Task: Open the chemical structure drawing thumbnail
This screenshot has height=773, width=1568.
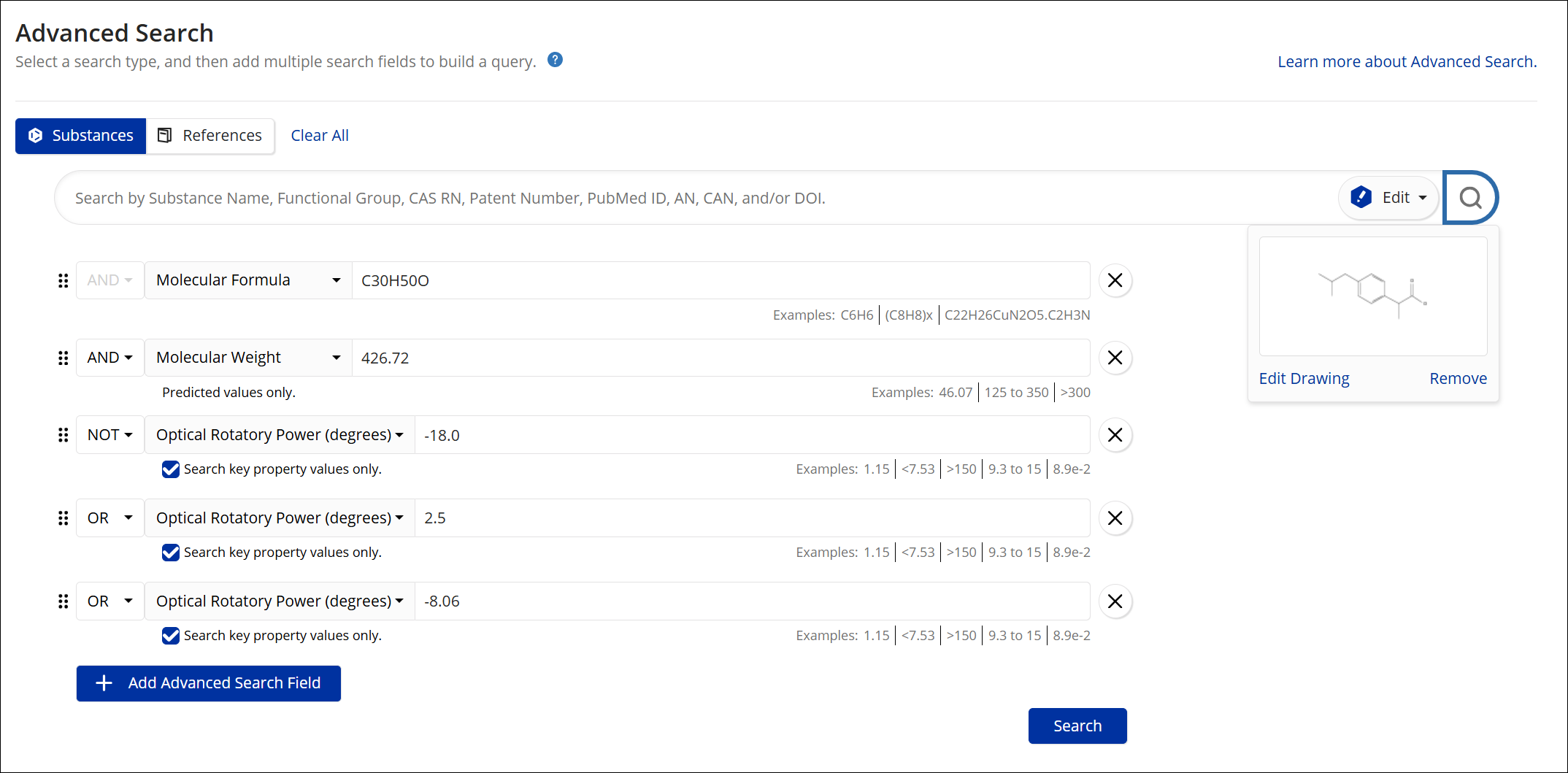Action: pos(1373,296)
